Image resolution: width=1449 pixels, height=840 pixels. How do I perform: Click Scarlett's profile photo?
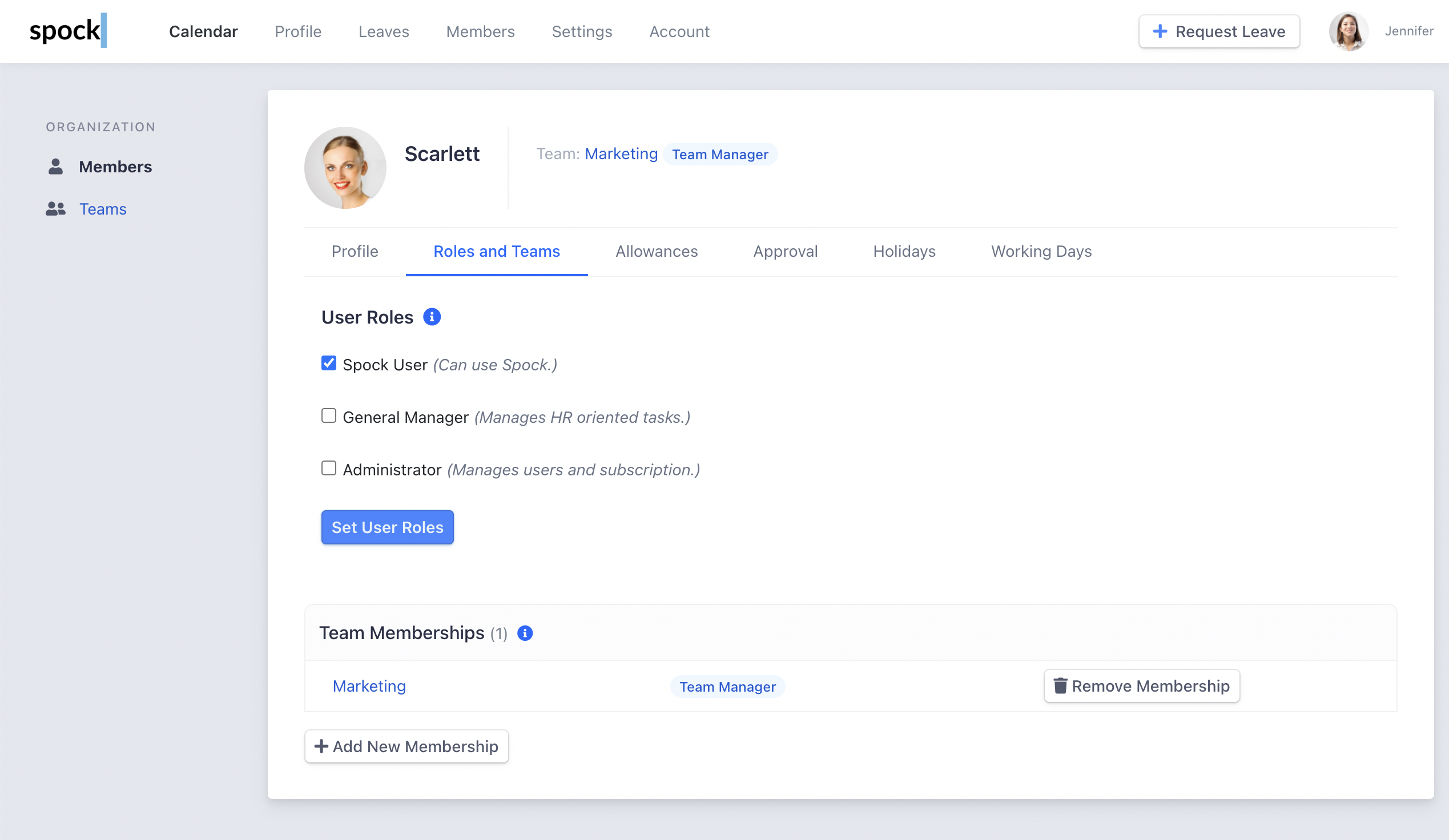coord(345,168)
